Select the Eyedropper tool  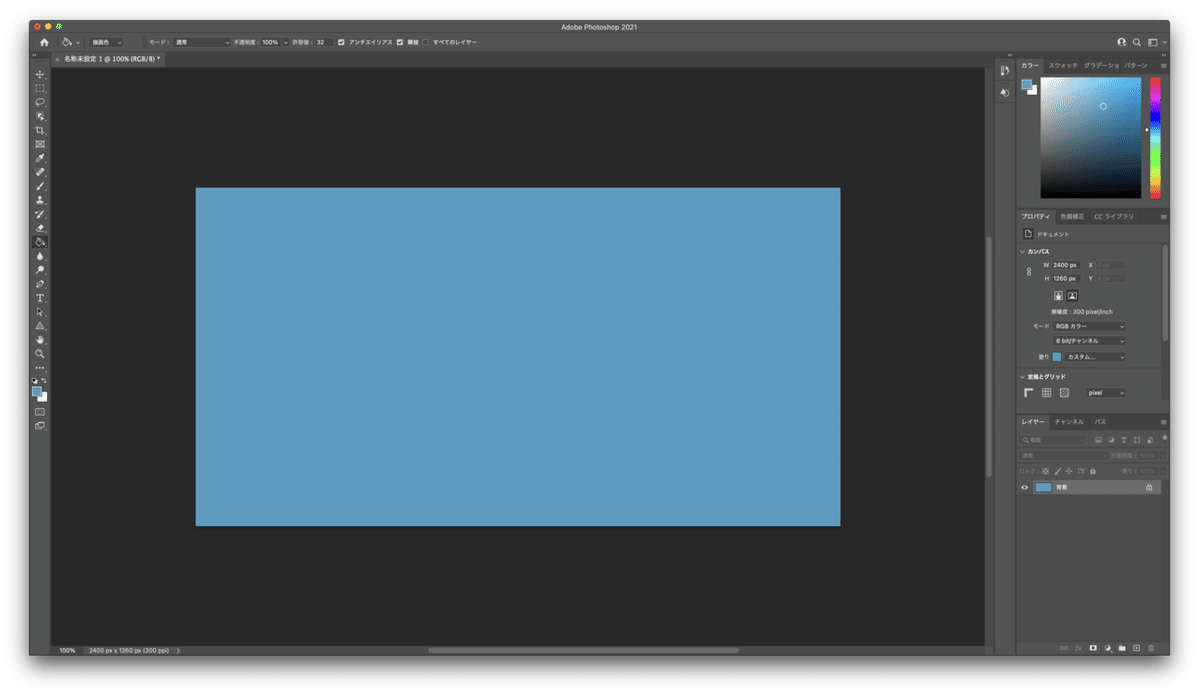pyautogui.click(x=40, y=158)
